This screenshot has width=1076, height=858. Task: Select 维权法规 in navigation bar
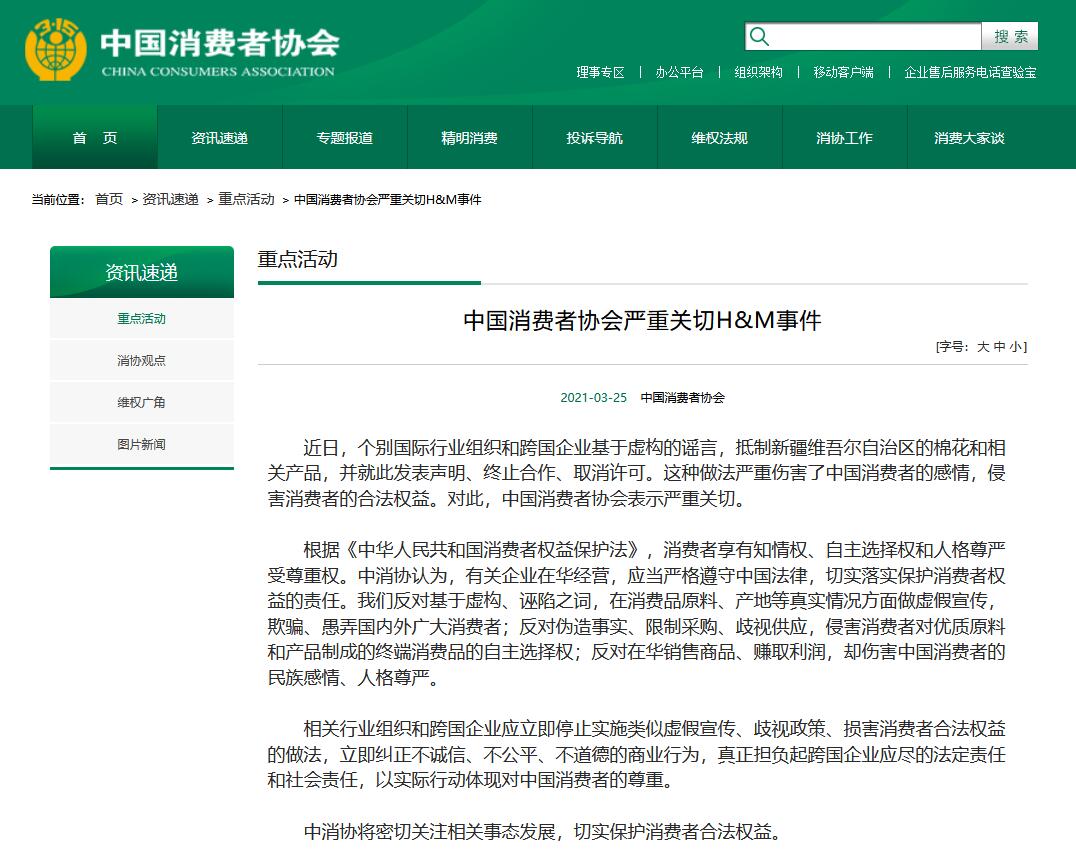point(719,138)
